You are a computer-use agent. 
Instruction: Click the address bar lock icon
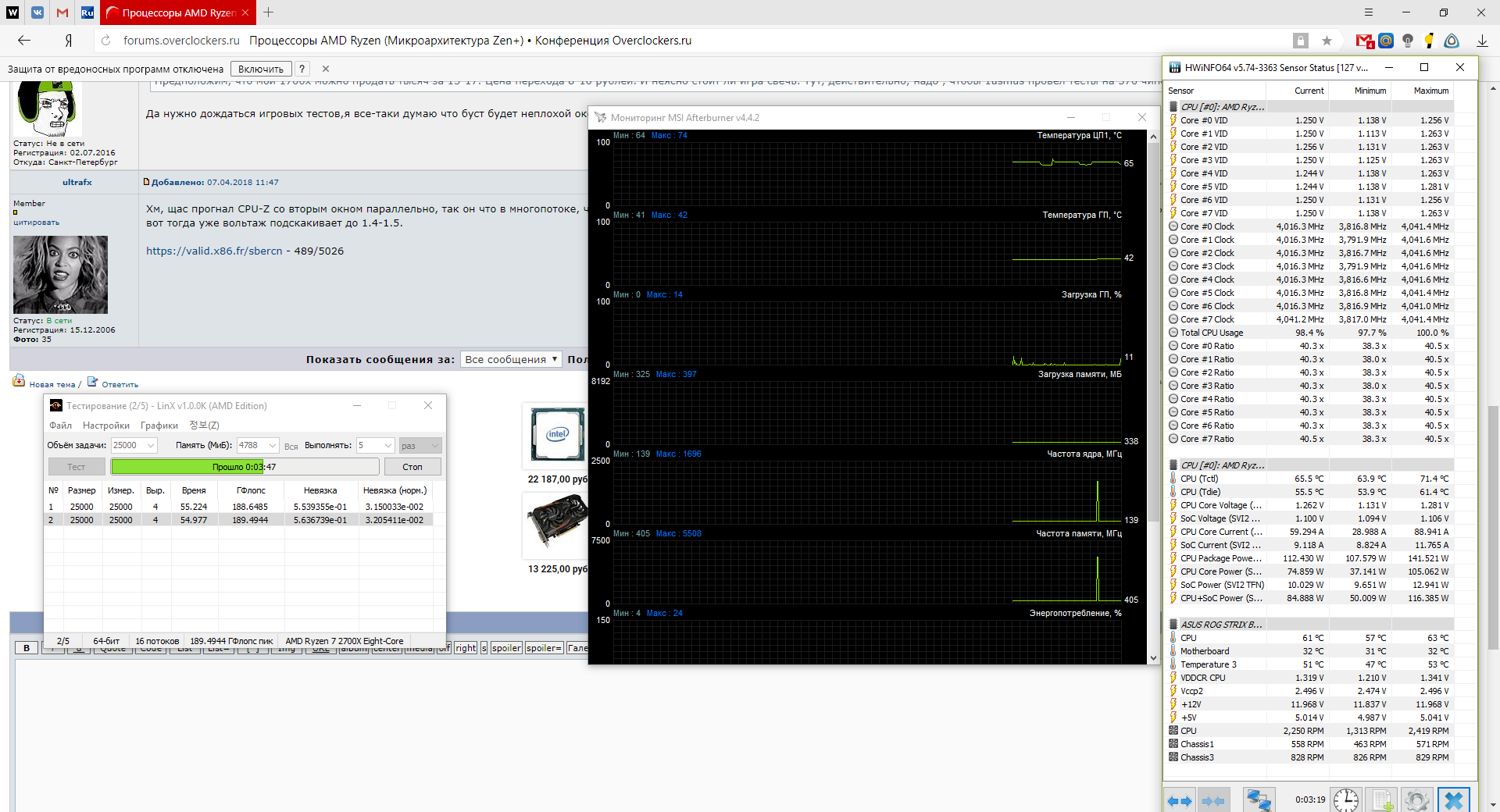pos(1301,41)
